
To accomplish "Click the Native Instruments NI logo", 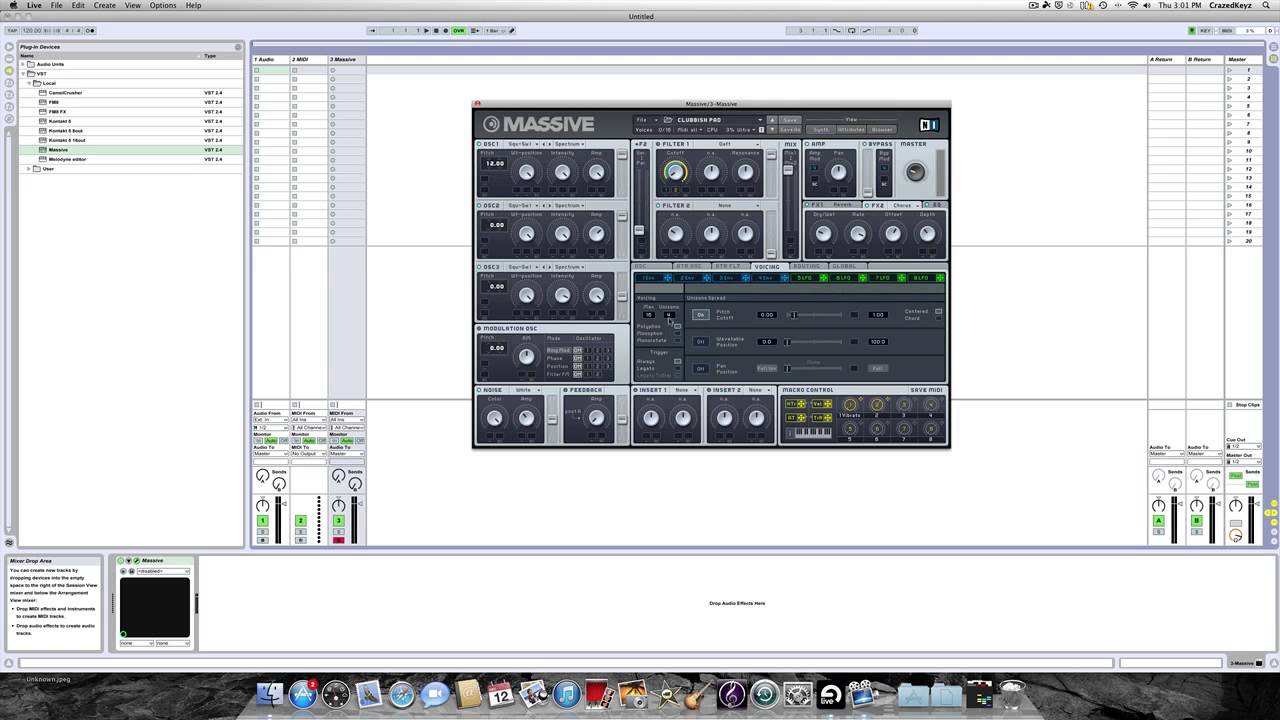I will pyautogui.click(x=929, y=125).
